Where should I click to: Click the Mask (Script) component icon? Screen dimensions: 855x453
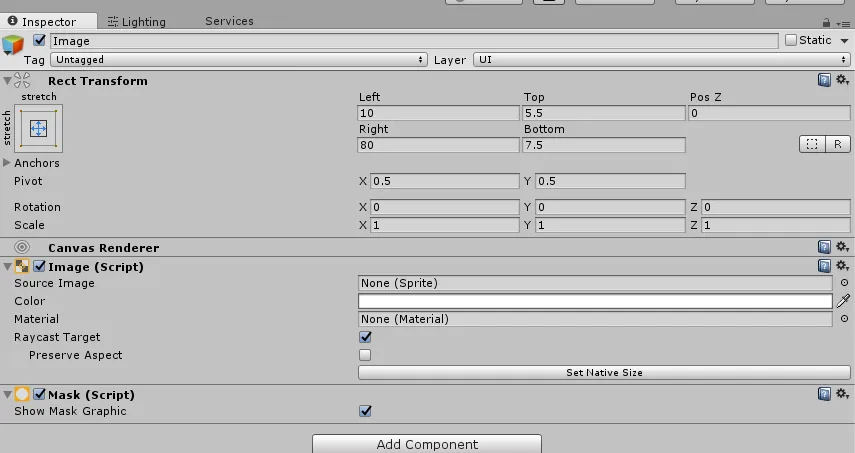coord(22,394)
